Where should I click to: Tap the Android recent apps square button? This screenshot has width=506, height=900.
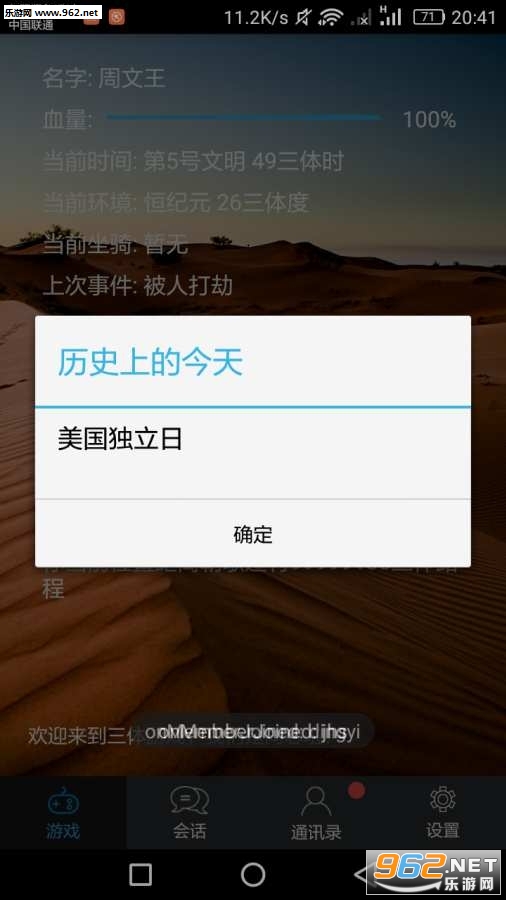click(x=141, y=875)
